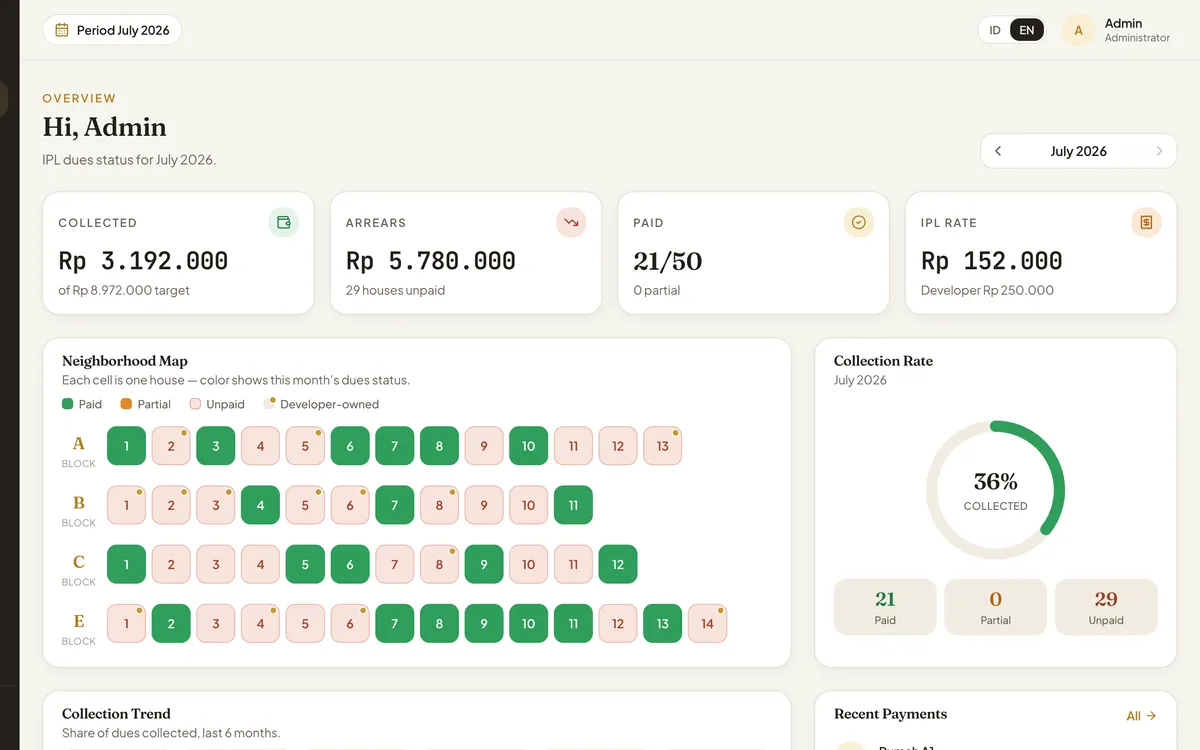Open the July 2026 month picker label

[1078, 151]
